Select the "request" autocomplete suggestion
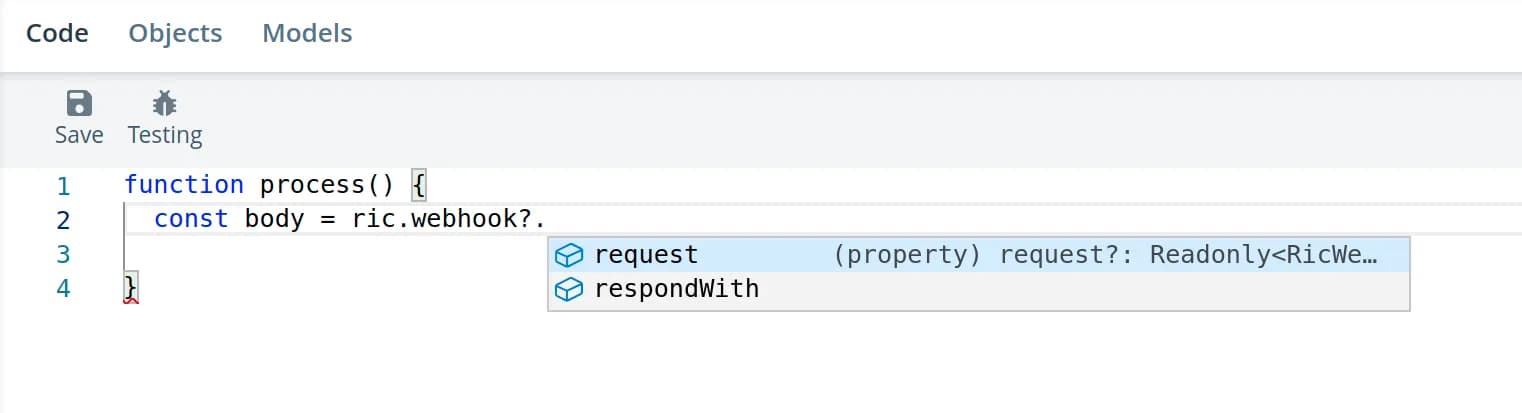The height and width of the screenshot is (413, 1522). pos(646,255)
